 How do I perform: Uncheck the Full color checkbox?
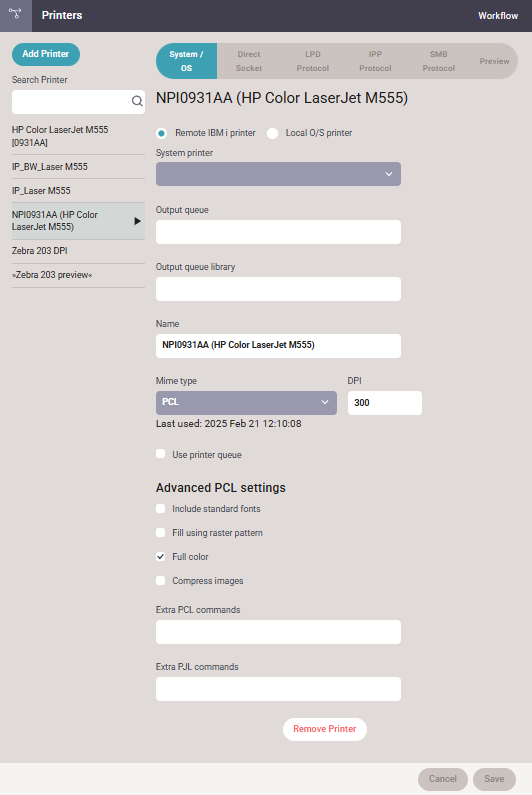161,556
